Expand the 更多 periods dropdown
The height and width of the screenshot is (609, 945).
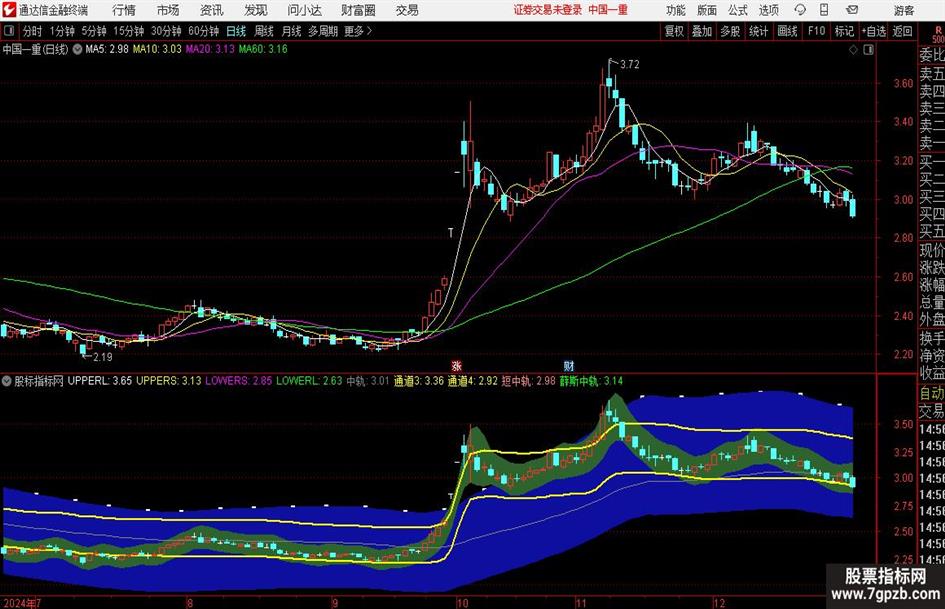358,31
